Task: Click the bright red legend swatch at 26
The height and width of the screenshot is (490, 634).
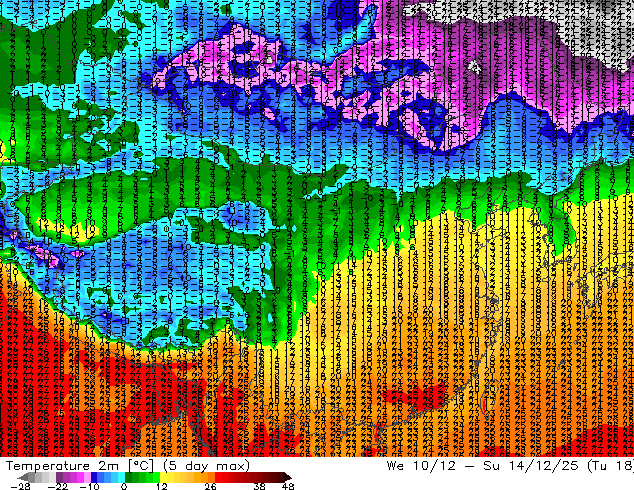Action: [x=218, y=477]
